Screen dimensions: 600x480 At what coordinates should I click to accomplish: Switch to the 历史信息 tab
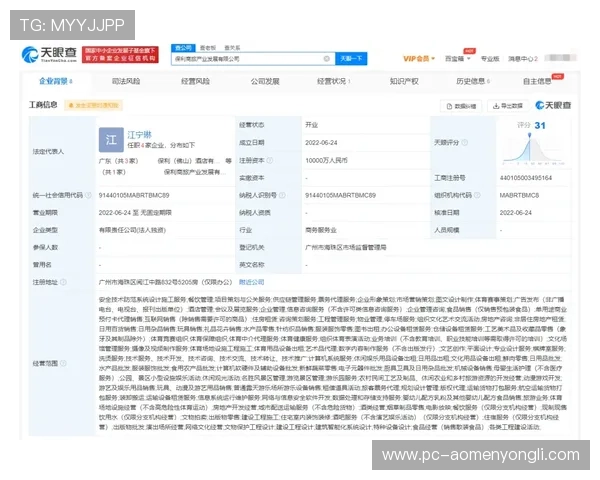pos(473,81)
